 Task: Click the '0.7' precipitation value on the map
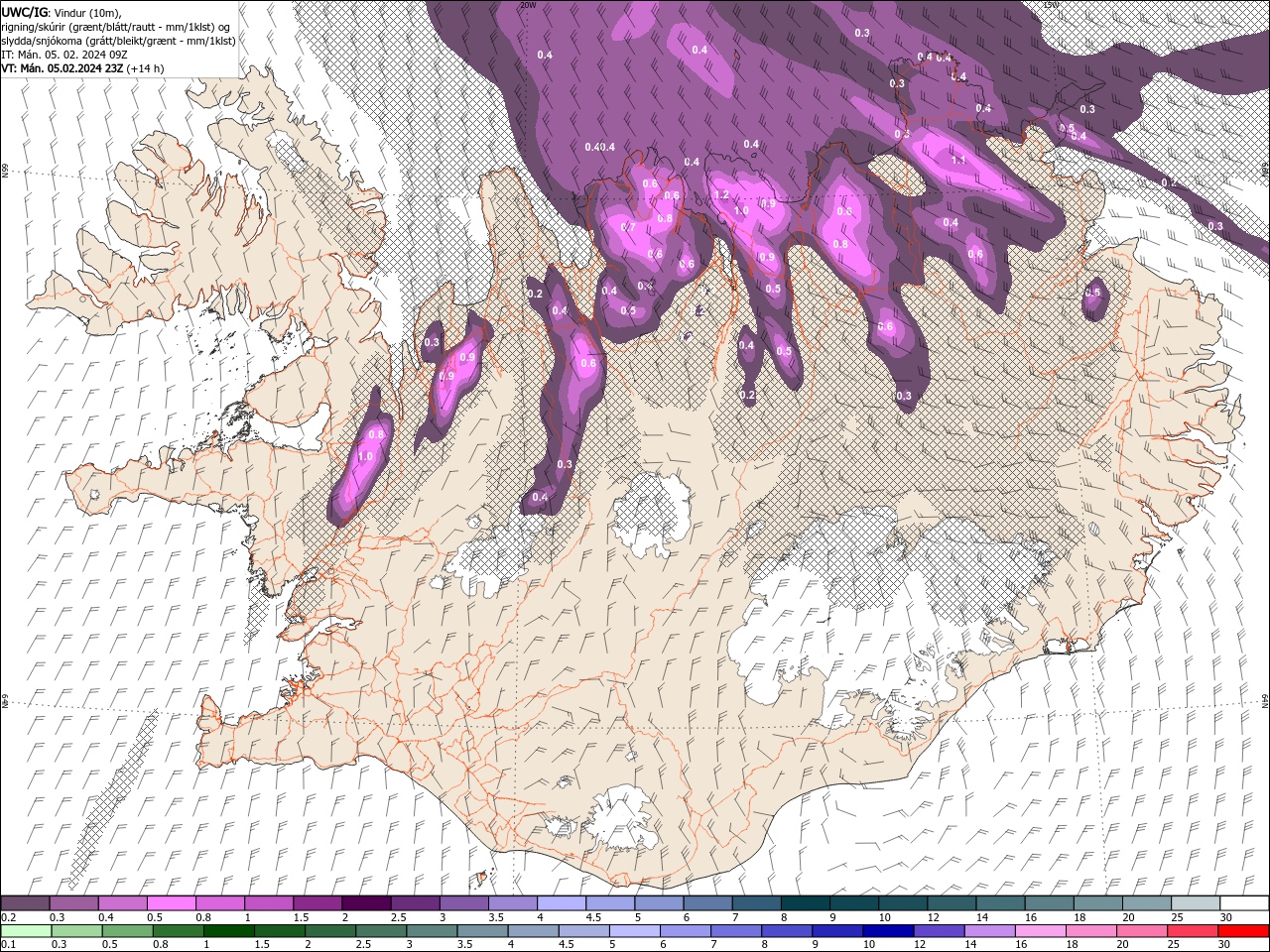627,227
